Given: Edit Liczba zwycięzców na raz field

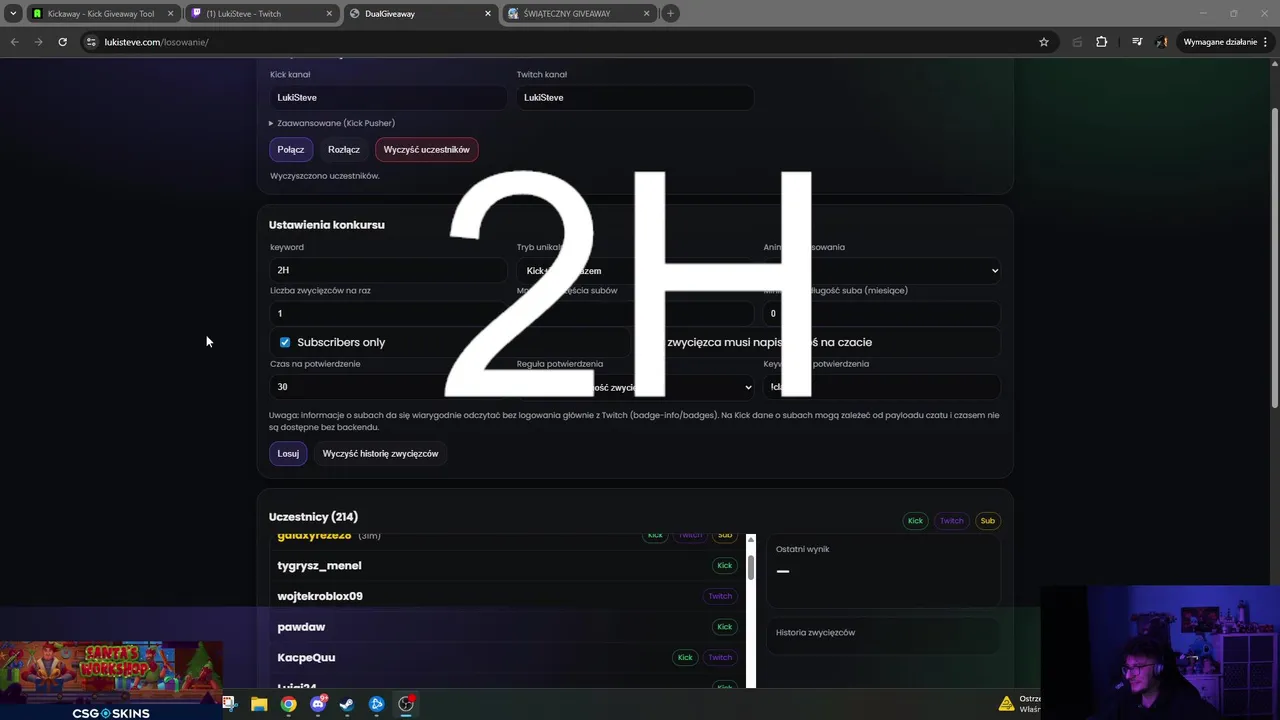Looking at the screenshot, I should [x=387, y=313].
